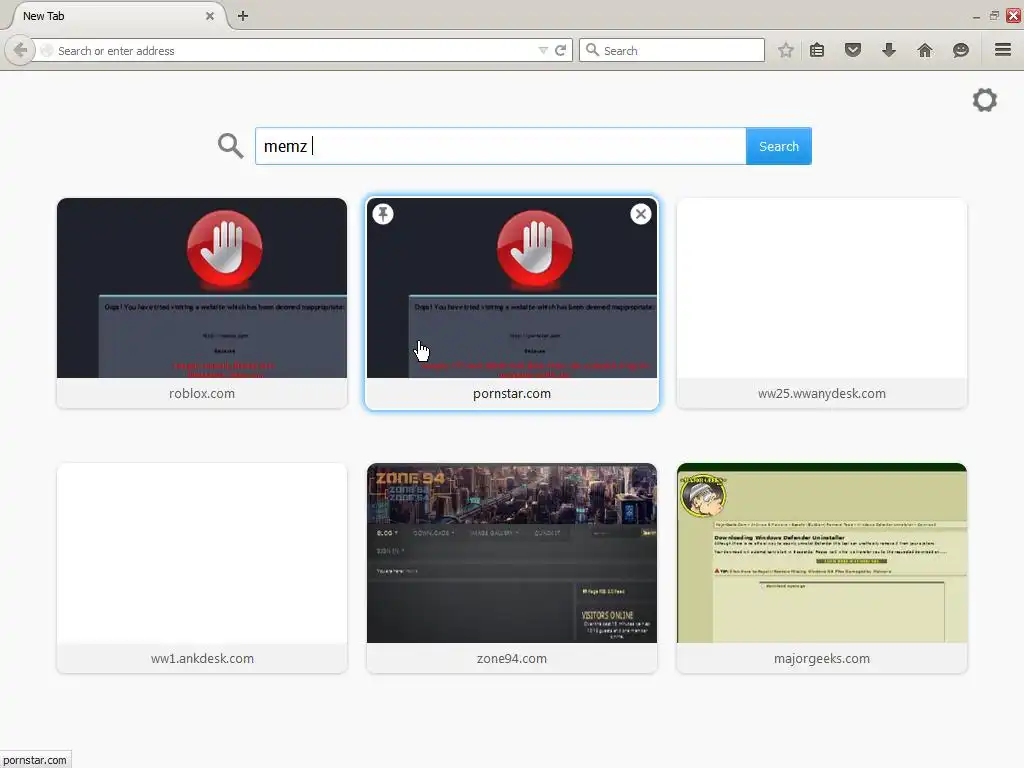Show your bookmarks list
The image size is (1024, 768).
(x=817, y=50)
